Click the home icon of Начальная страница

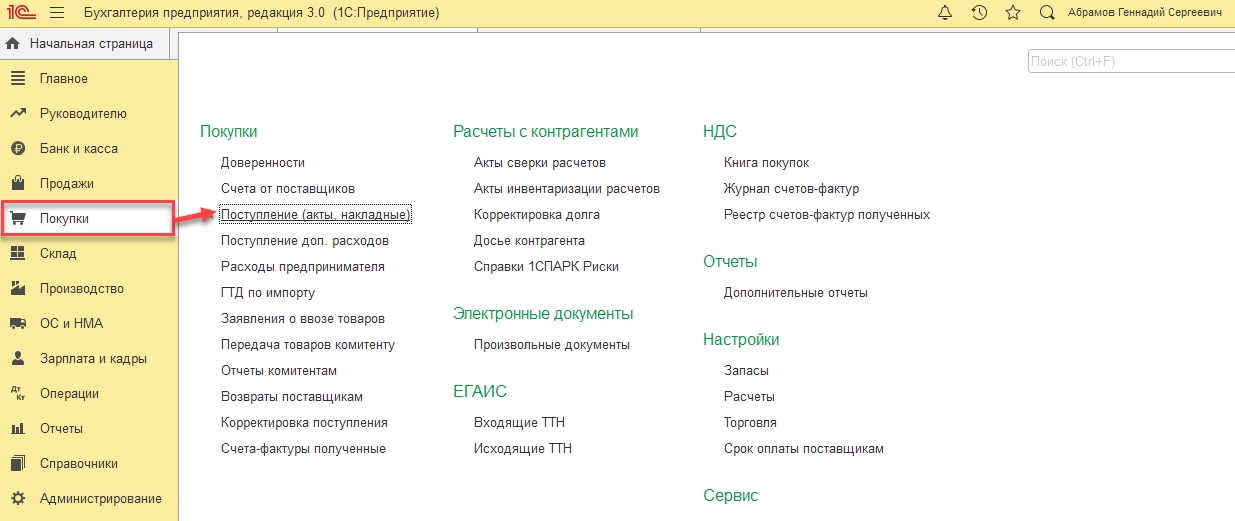[x=14, y=44]
